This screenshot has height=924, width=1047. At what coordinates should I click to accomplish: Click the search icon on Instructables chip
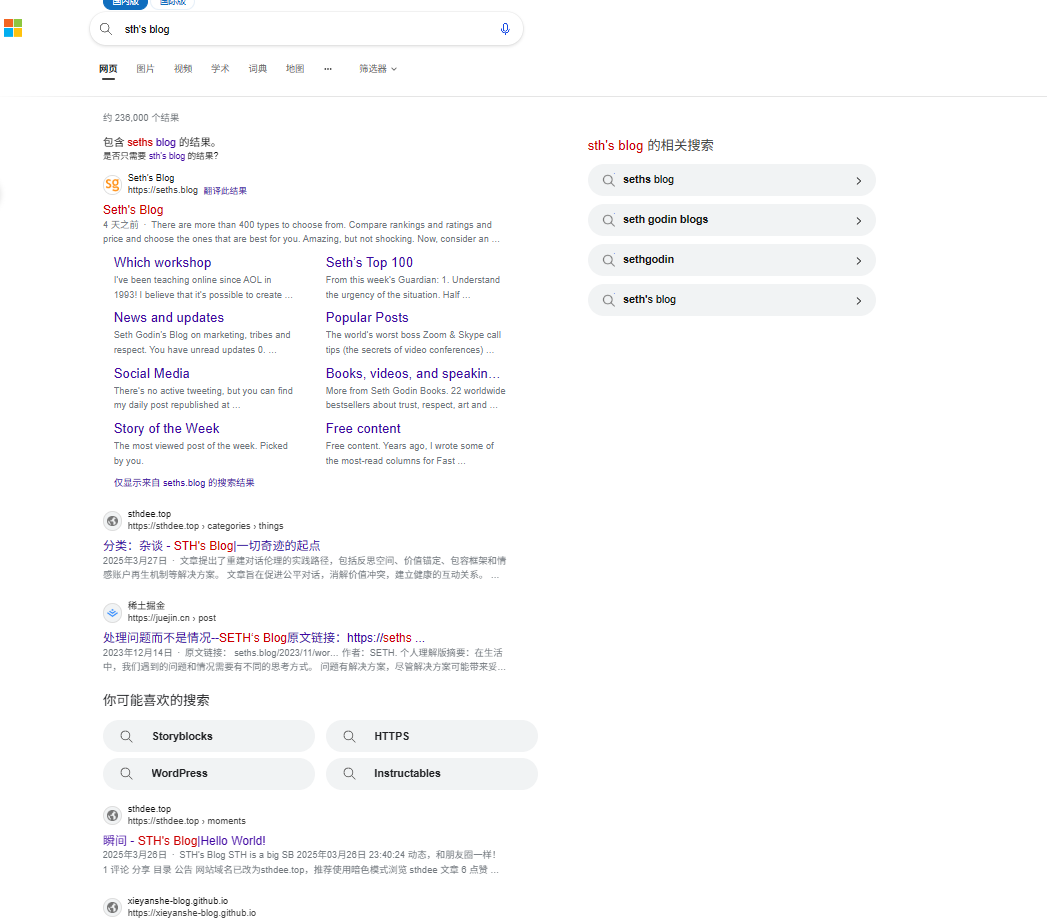[x=349, y=773]
